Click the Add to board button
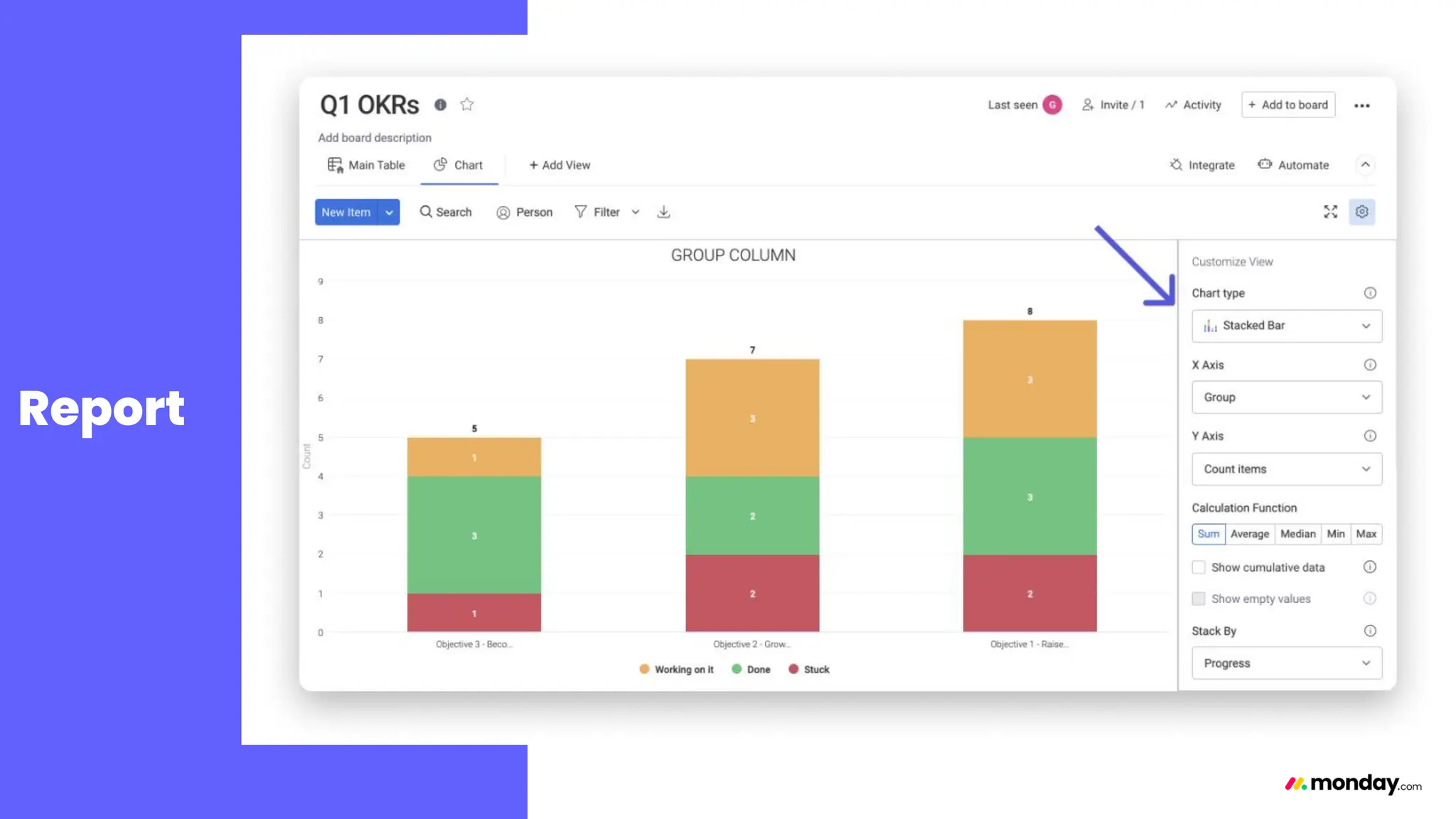1456x819 pixels. point(1288,105)
